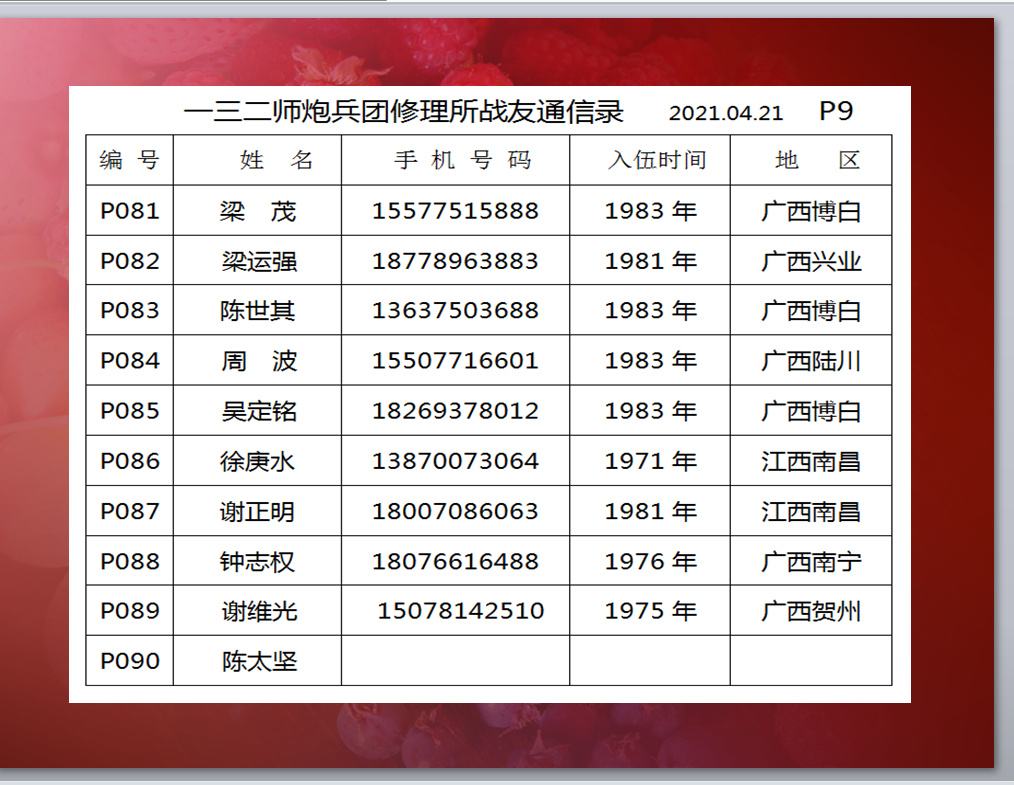Viewport: 1014px width, 785px height.
Task: Click phone number 18007086063
Action: (455, 511)
